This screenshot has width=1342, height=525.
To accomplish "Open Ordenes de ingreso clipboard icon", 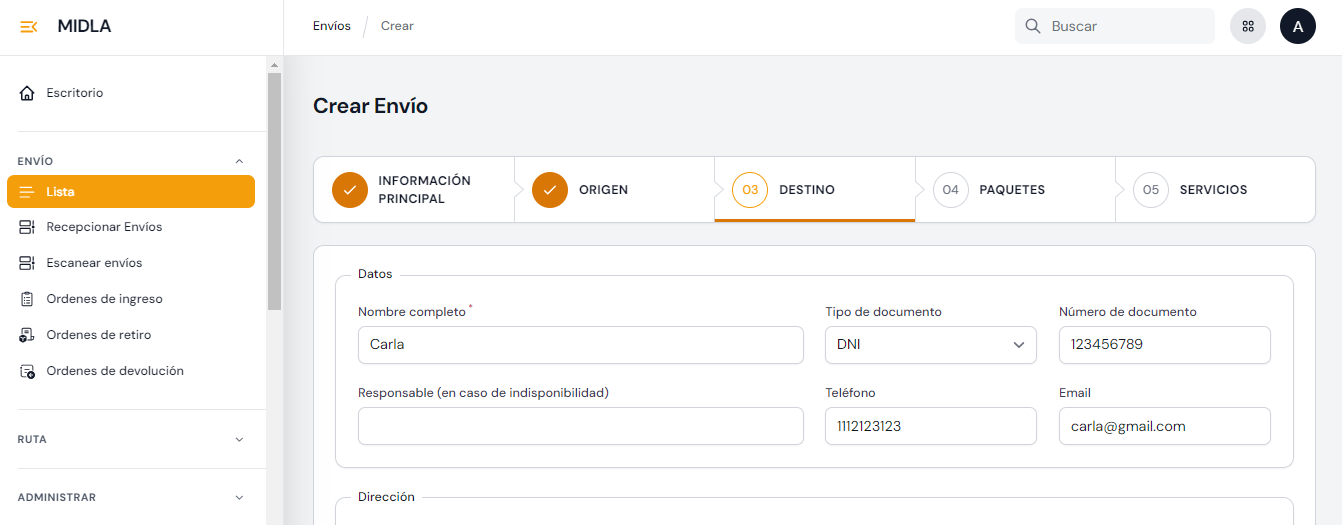I will tap(27, 299).
